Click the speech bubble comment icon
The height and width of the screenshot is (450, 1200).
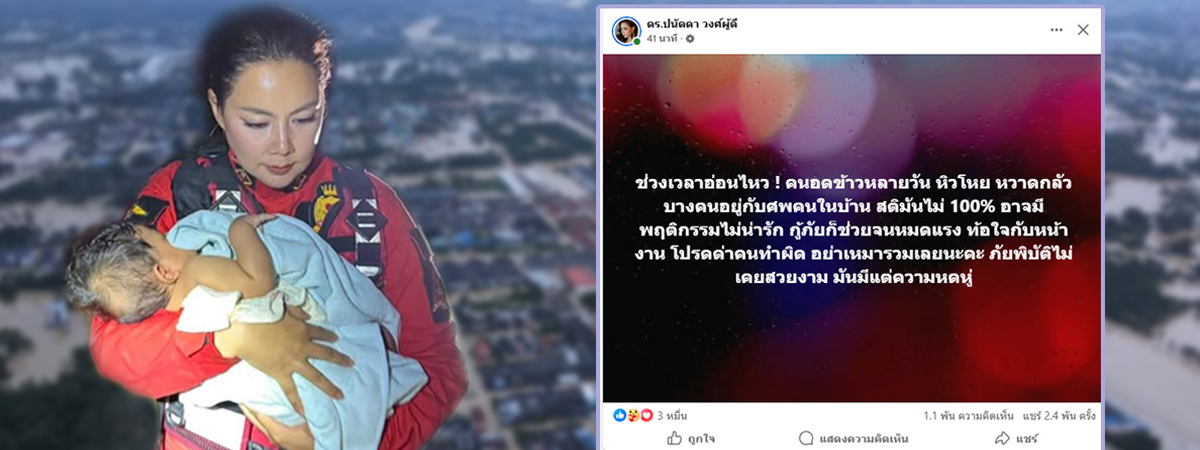[806, 438]
